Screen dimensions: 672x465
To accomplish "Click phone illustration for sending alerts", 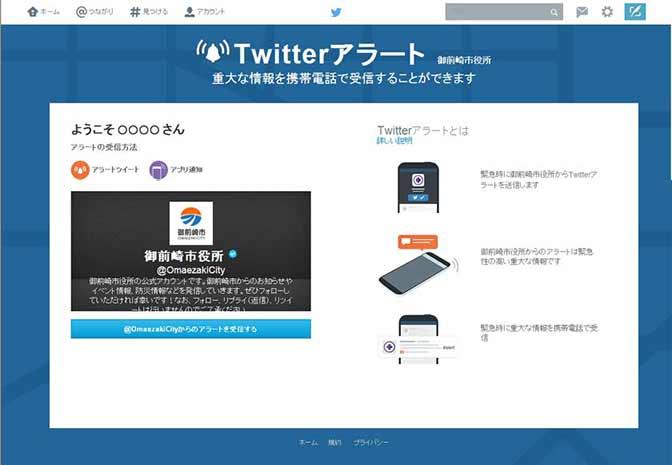I will coord(418,187).
